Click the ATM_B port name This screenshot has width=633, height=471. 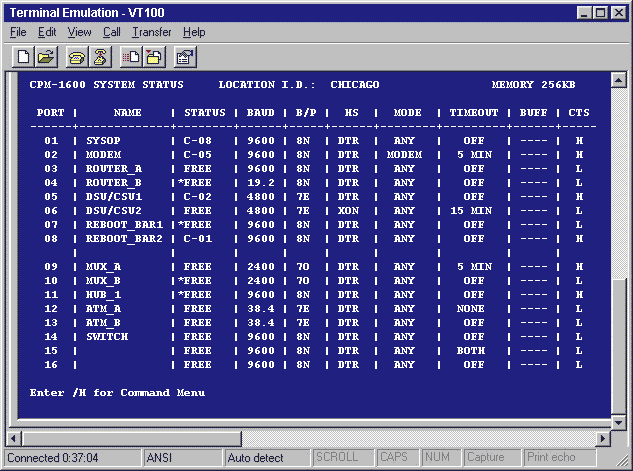[103, 322]
